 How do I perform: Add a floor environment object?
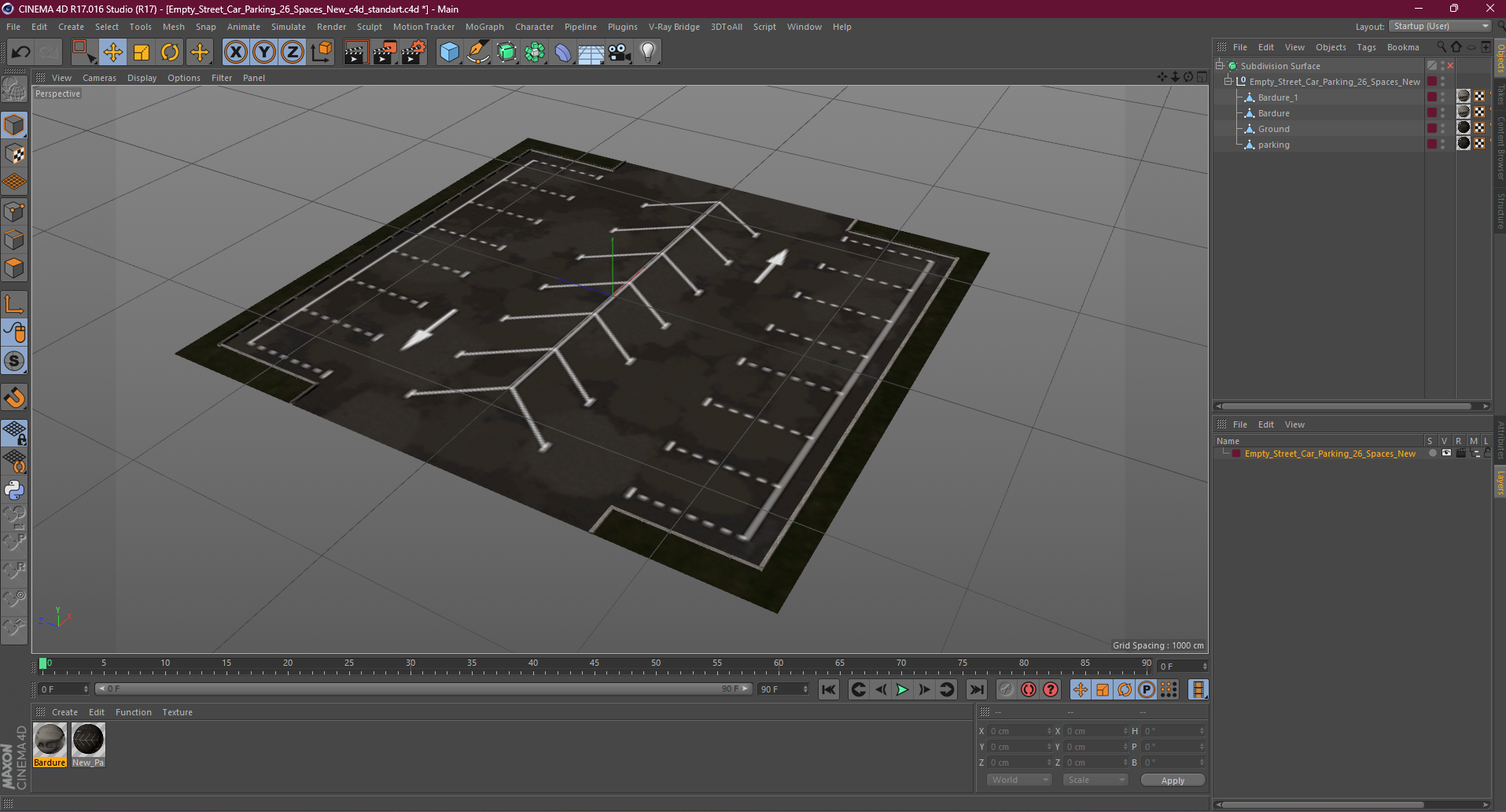(x=591, y=53)
